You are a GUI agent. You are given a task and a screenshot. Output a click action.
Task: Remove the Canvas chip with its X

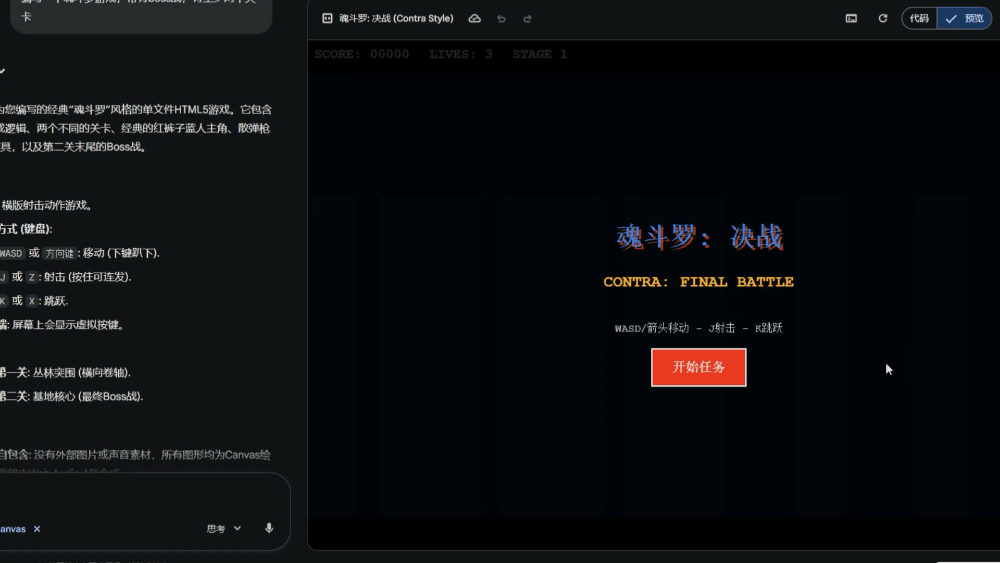pos(37,529)
